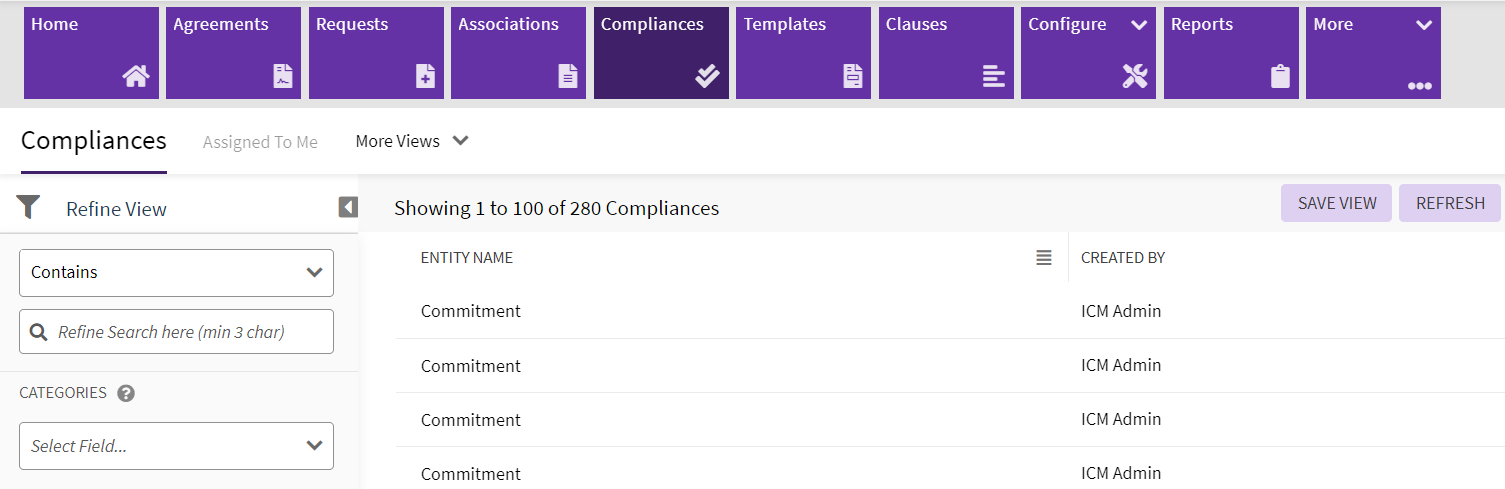Click the Configure wrench tools icon

pyautogui.click(x=1135, y=77)
